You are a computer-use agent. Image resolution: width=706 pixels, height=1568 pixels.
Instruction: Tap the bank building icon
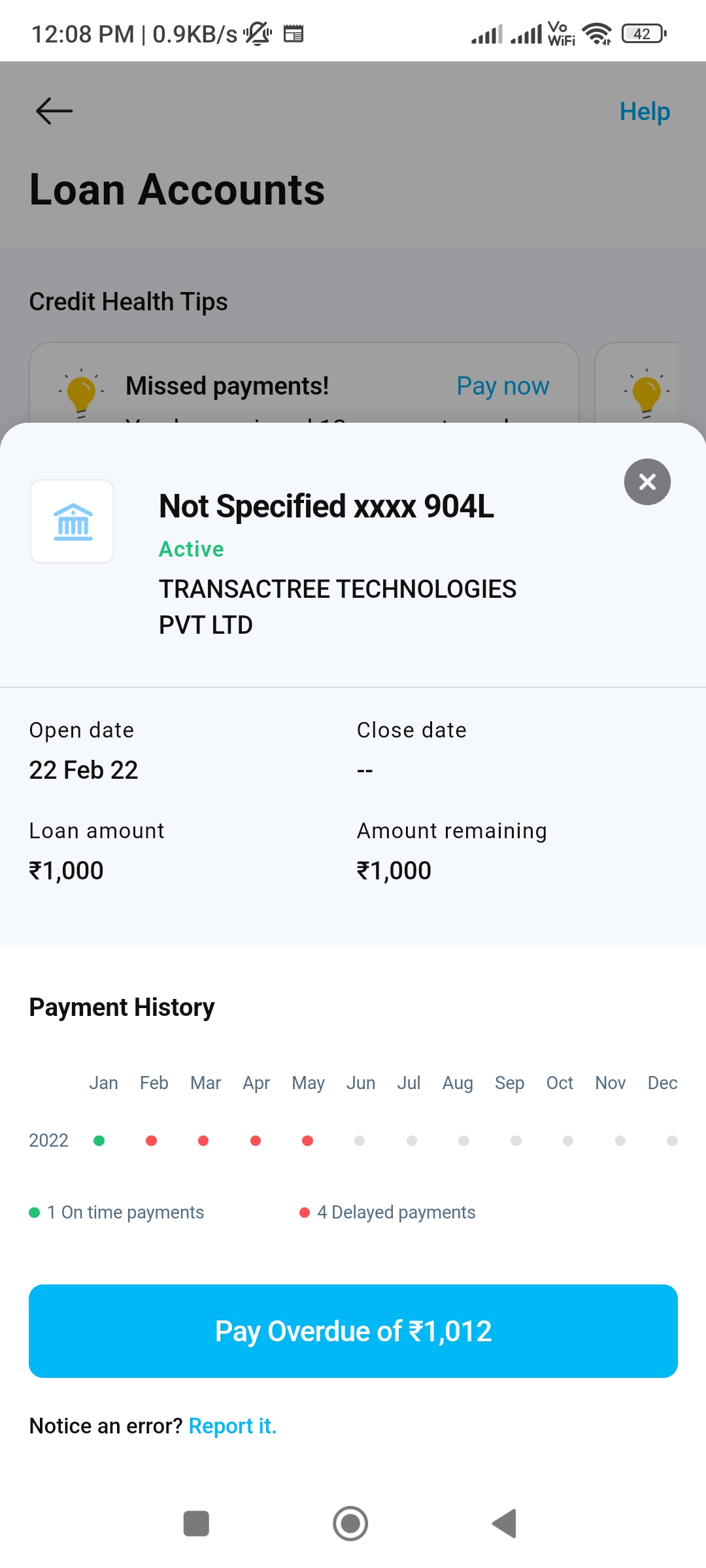click(73, 522)
